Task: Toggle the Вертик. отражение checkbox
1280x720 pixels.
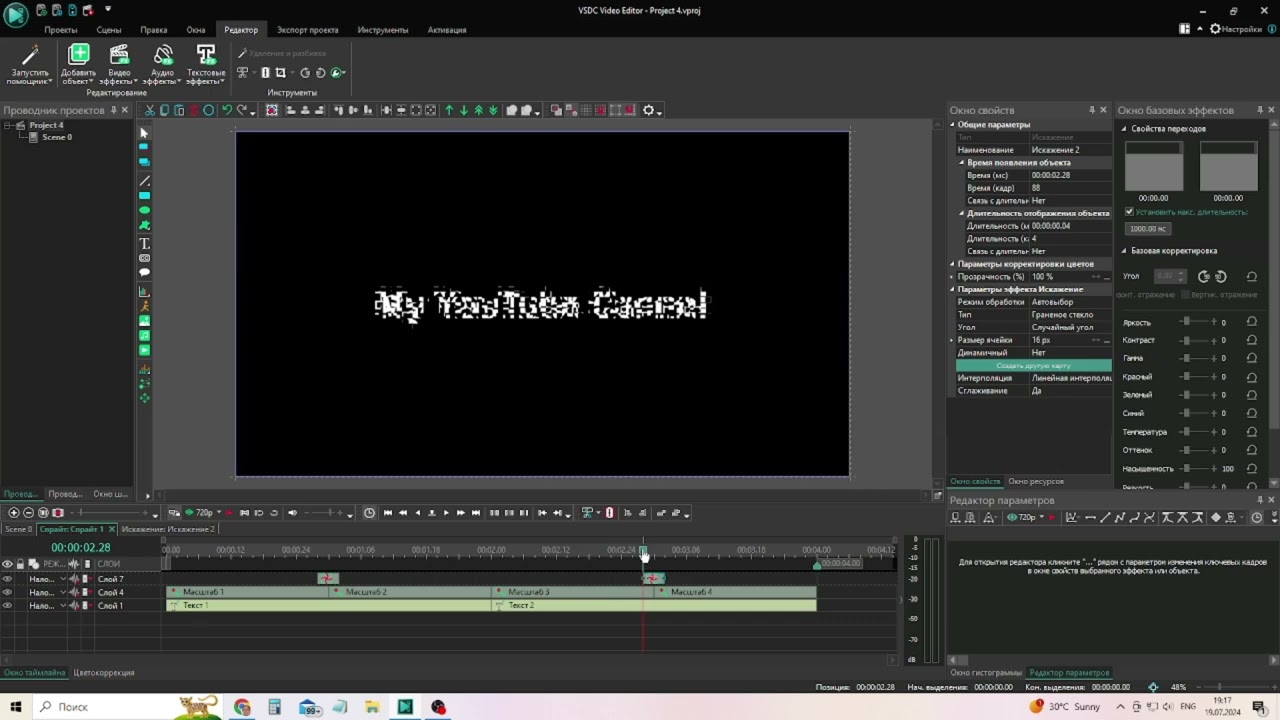Action: point(1186,295)
